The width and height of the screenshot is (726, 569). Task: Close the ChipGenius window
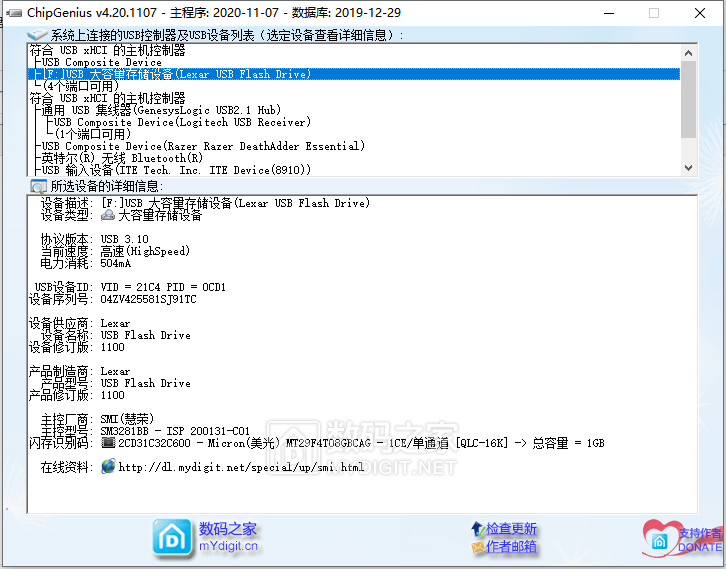(x=700, y=13)
